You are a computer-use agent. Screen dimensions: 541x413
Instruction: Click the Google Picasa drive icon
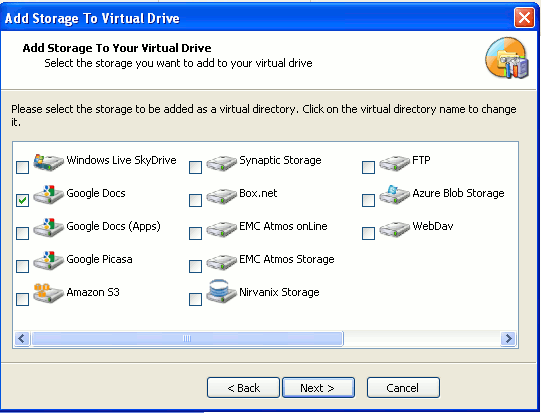48,260
